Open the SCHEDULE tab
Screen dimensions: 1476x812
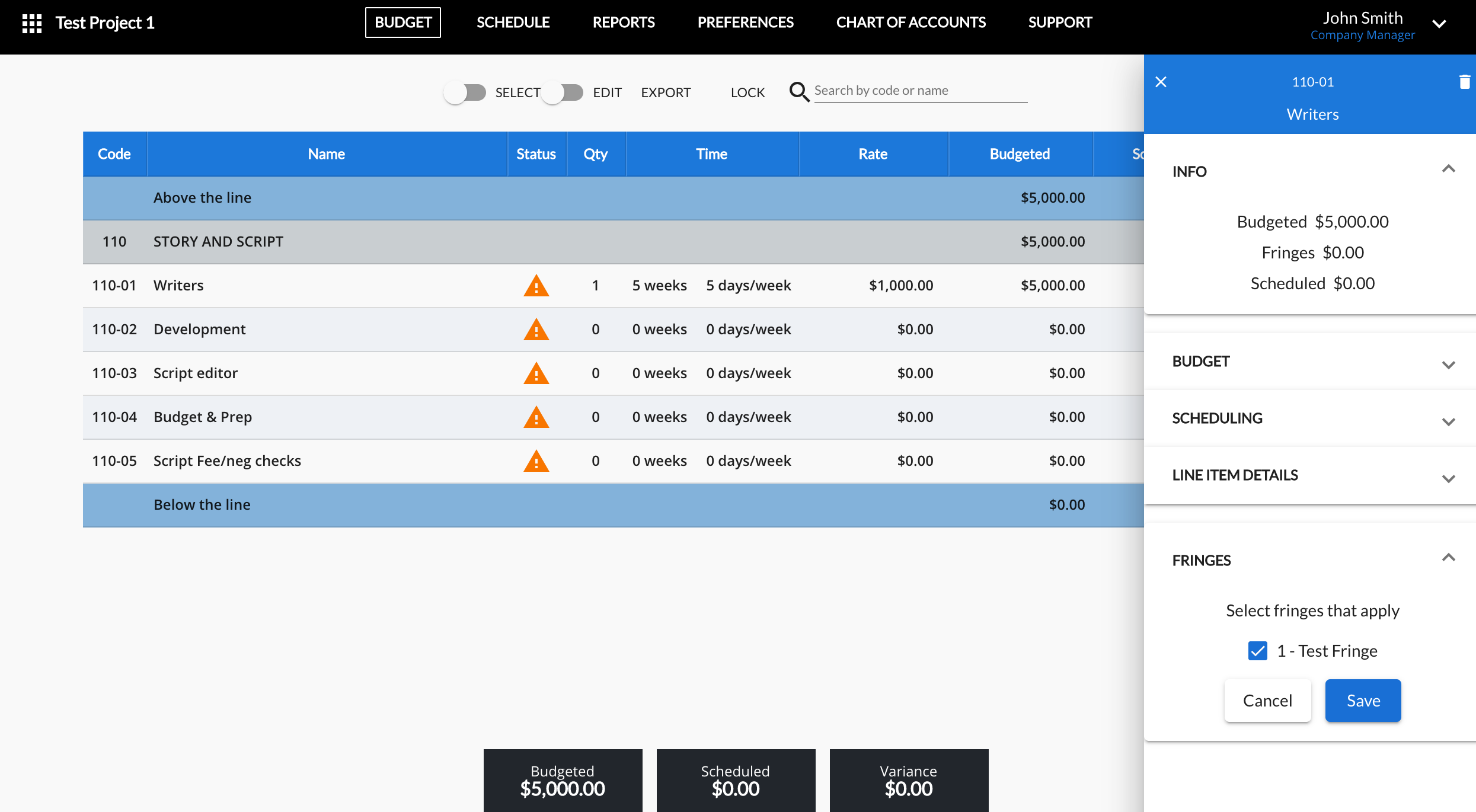513,23
